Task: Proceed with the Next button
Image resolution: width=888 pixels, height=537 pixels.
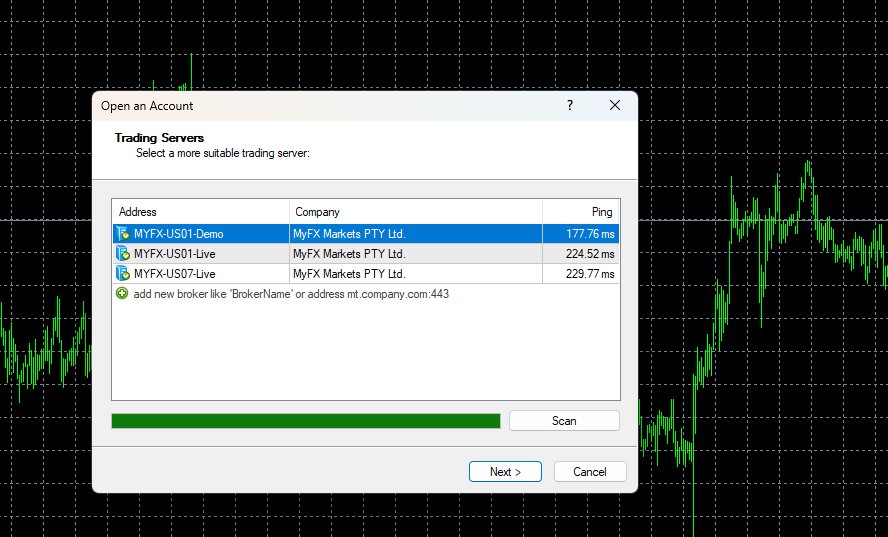Action: tap(505, 472)
